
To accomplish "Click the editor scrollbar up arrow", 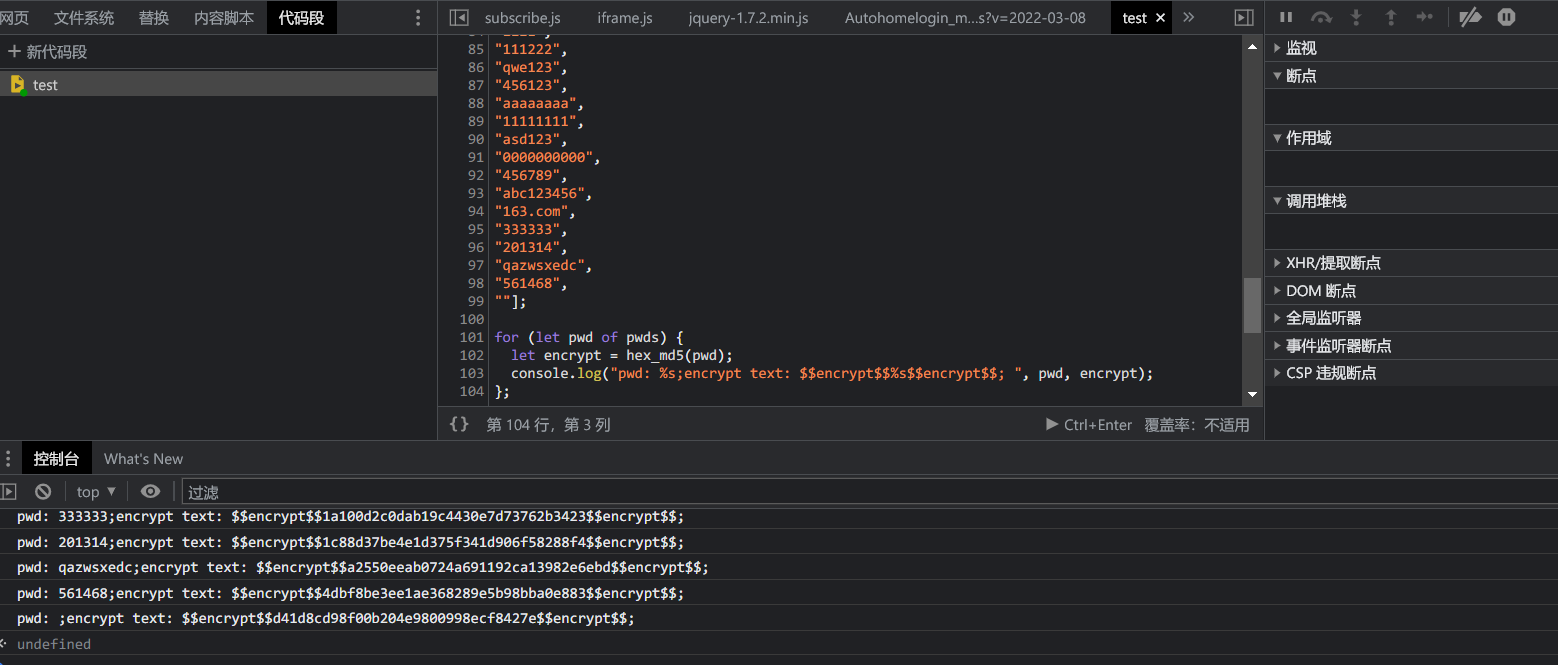I will click(1252, 45).
